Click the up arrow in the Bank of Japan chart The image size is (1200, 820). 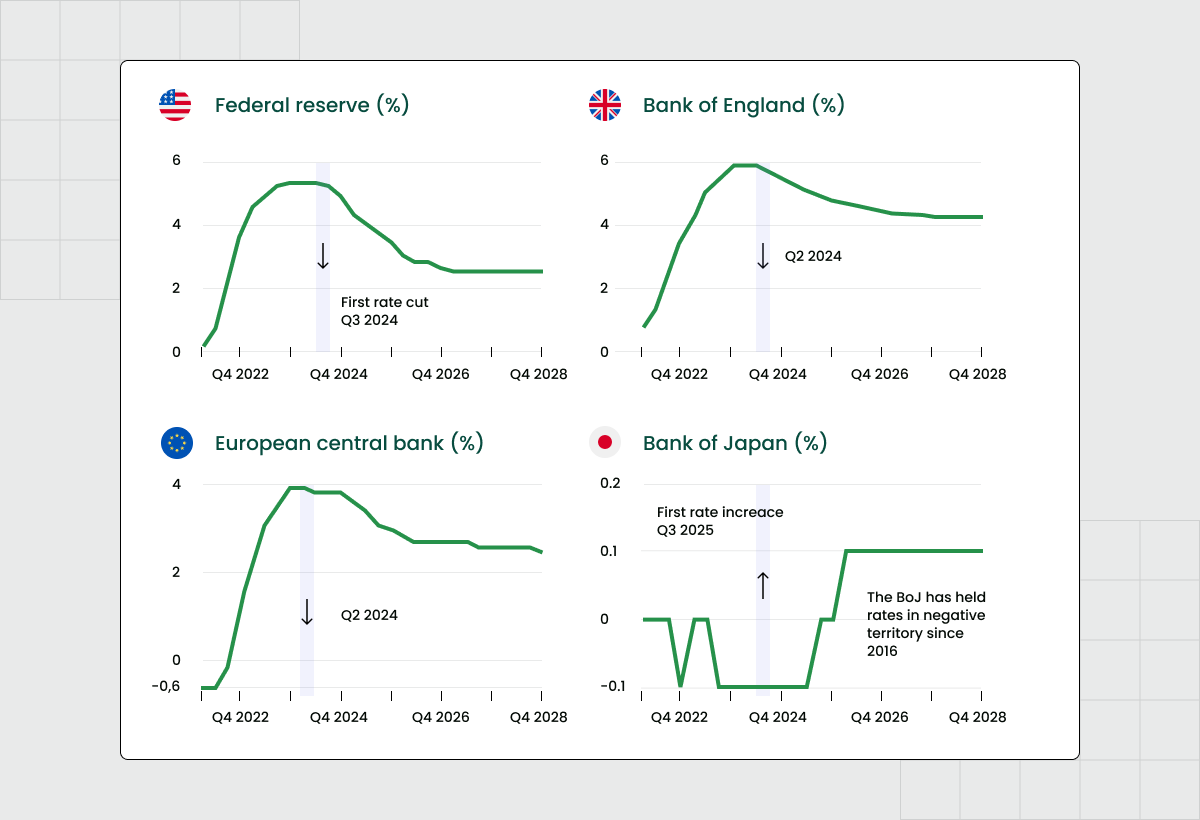763,585
